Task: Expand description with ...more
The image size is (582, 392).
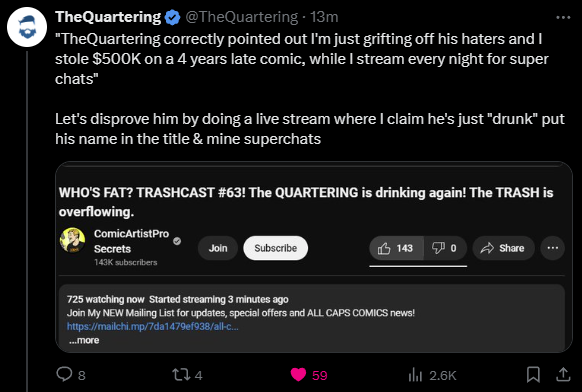Action: [x=84, y=340]
